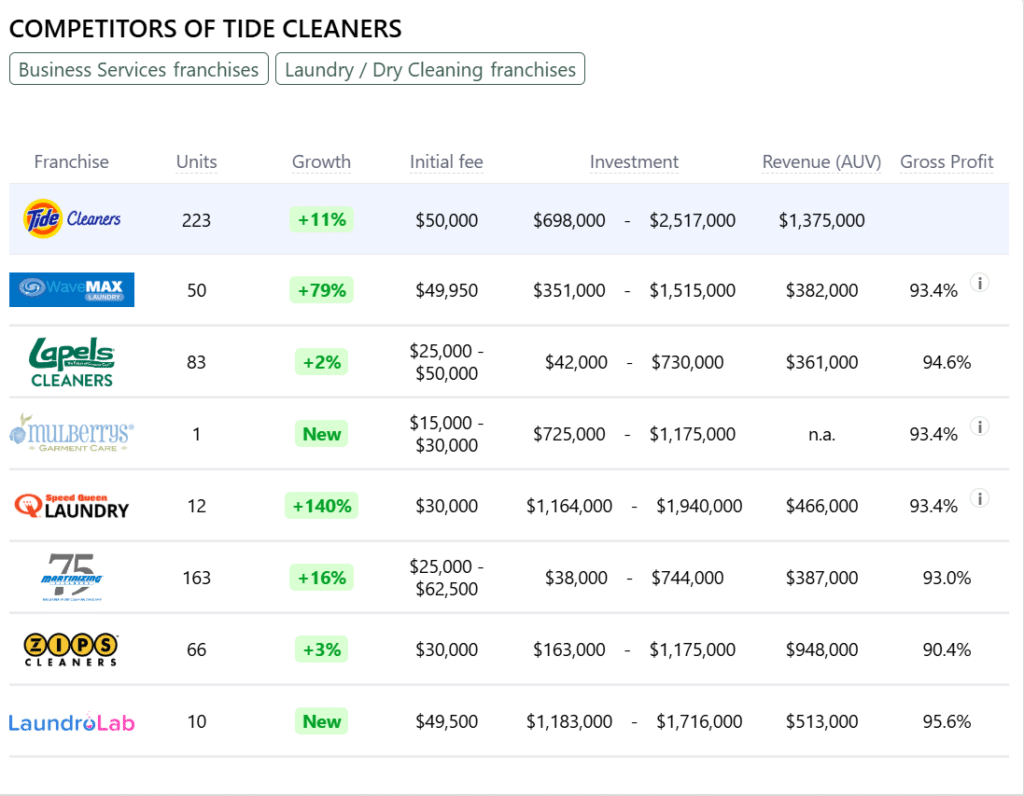Open the Martinizing 75 logo
This screenshot has height=796, width=1024.
point(72,577)
